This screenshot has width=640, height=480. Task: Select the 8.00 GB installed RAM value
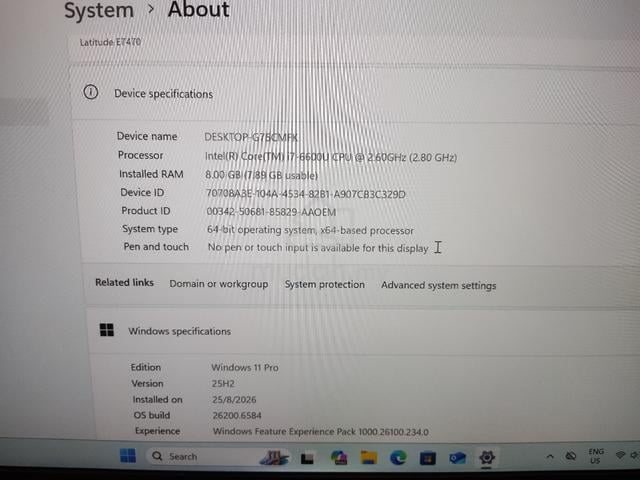261,175
